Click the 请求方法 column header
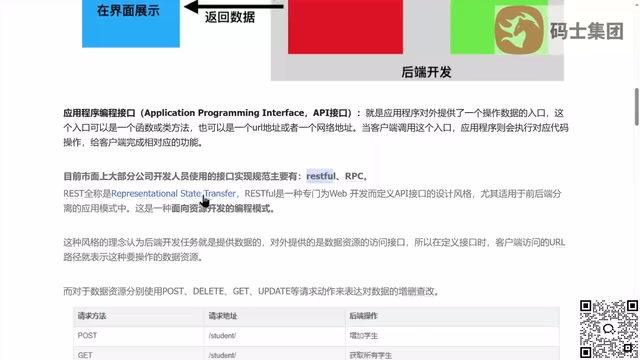Viewport: 640px width, 360px height. pyautogui.click(x=138, y=316)
